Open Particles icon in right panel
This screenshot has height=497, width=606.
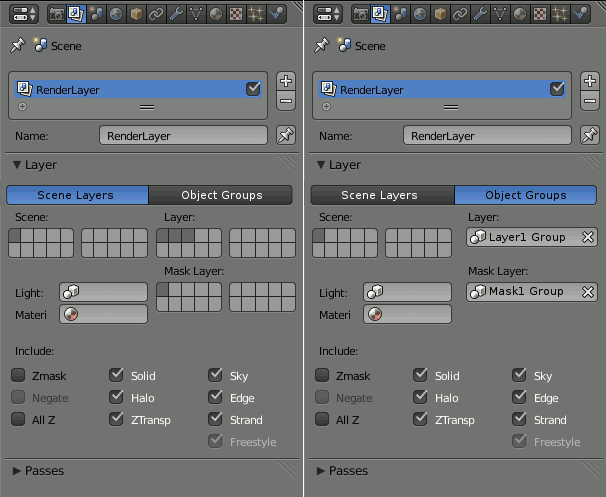click(x=560, y=14)
